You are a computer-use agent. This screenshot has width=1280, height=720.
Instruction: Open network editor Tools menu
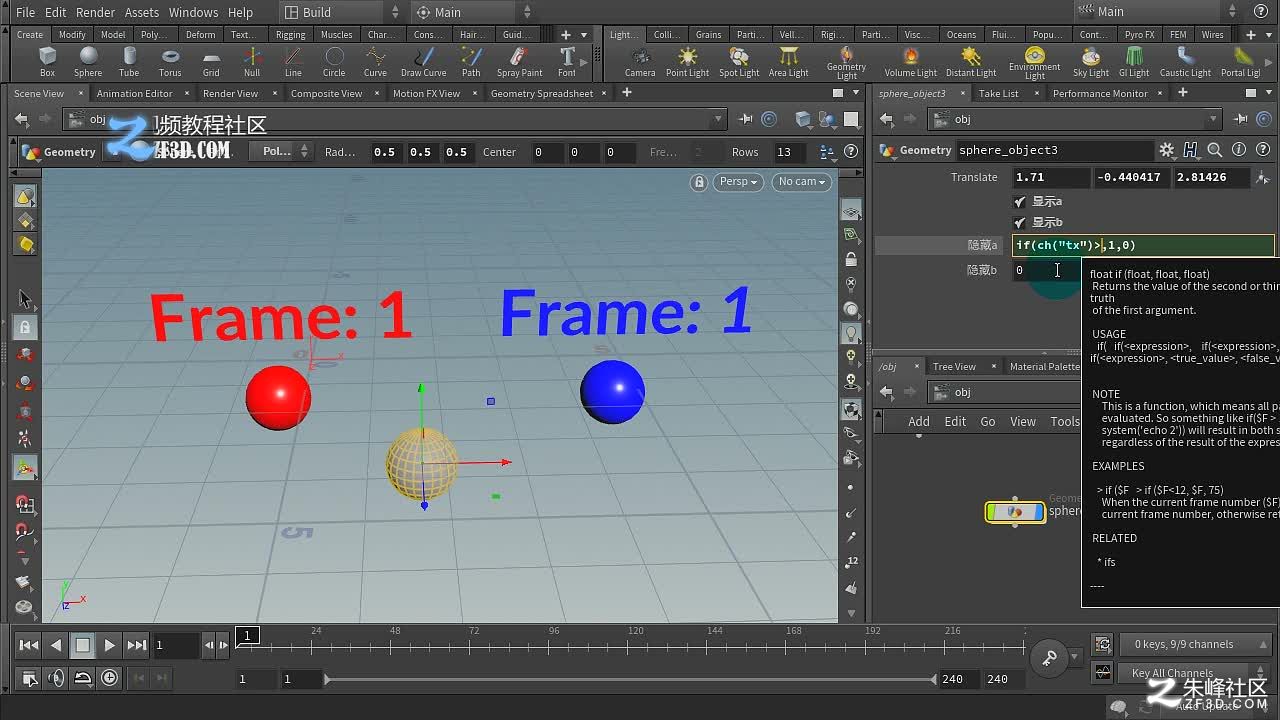click(x=1065, y=421)
